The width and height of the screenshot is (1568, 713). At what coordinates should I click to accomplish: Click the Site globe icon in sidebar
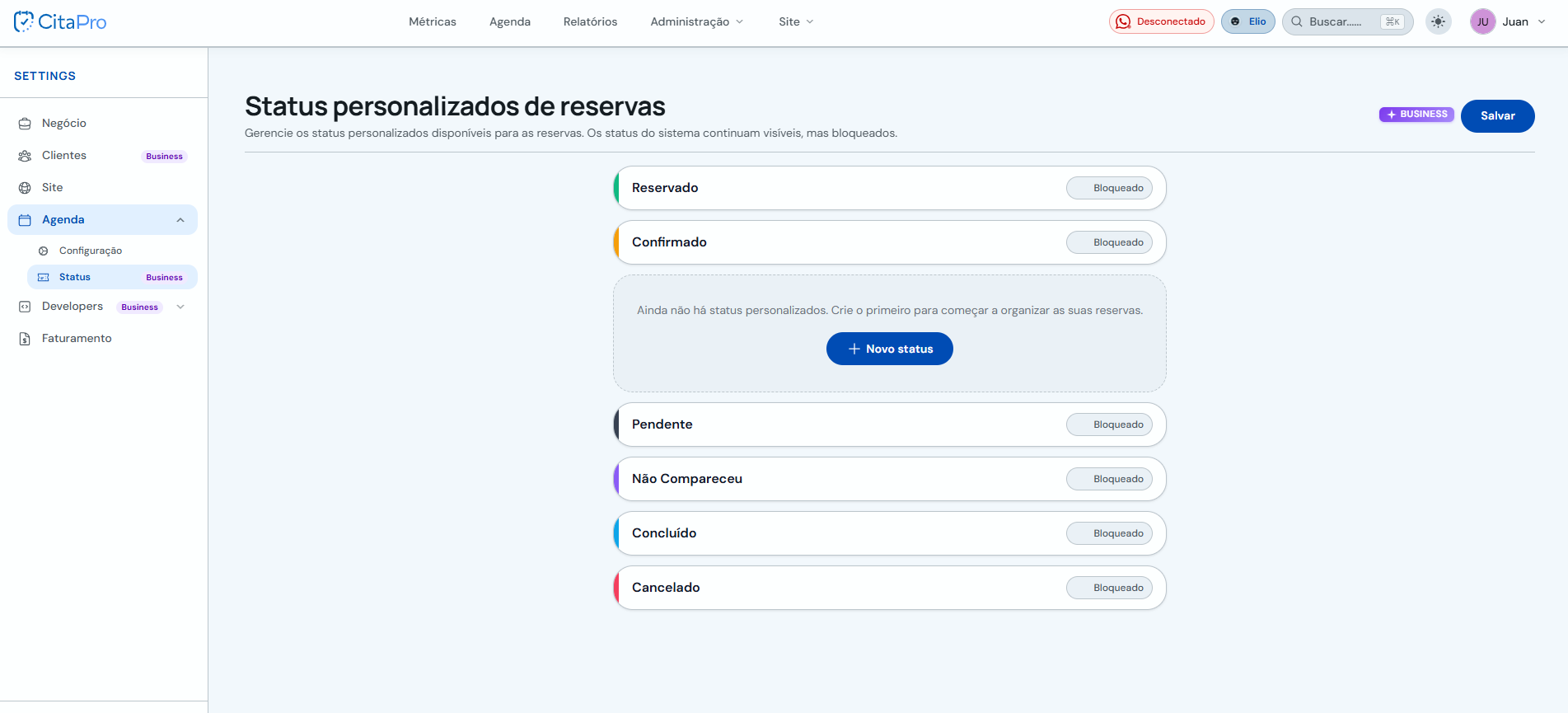25,188
